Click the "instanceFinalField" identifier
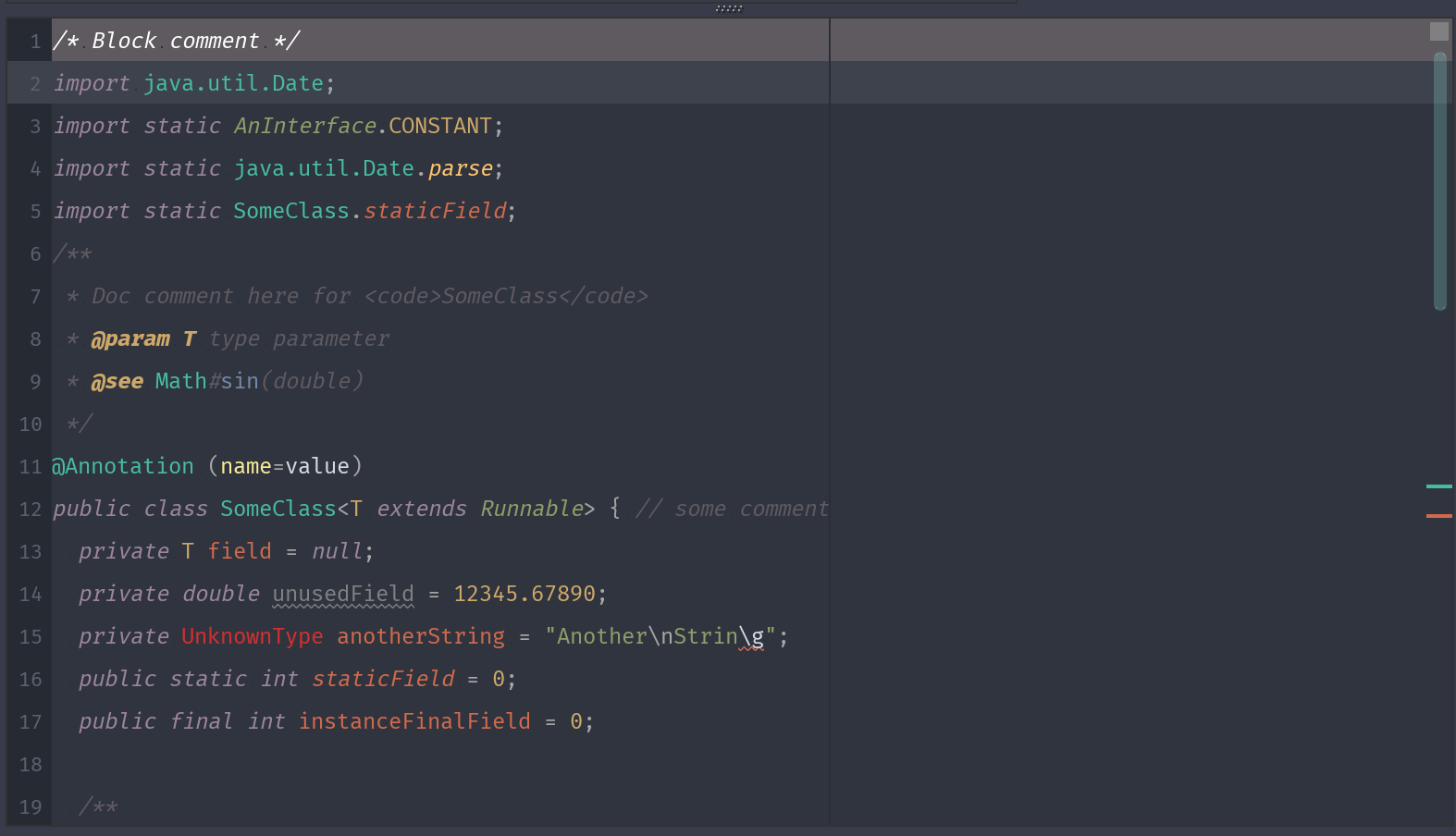The height and width of the screenshot is (836, 1456). click(x=414, y=721)
